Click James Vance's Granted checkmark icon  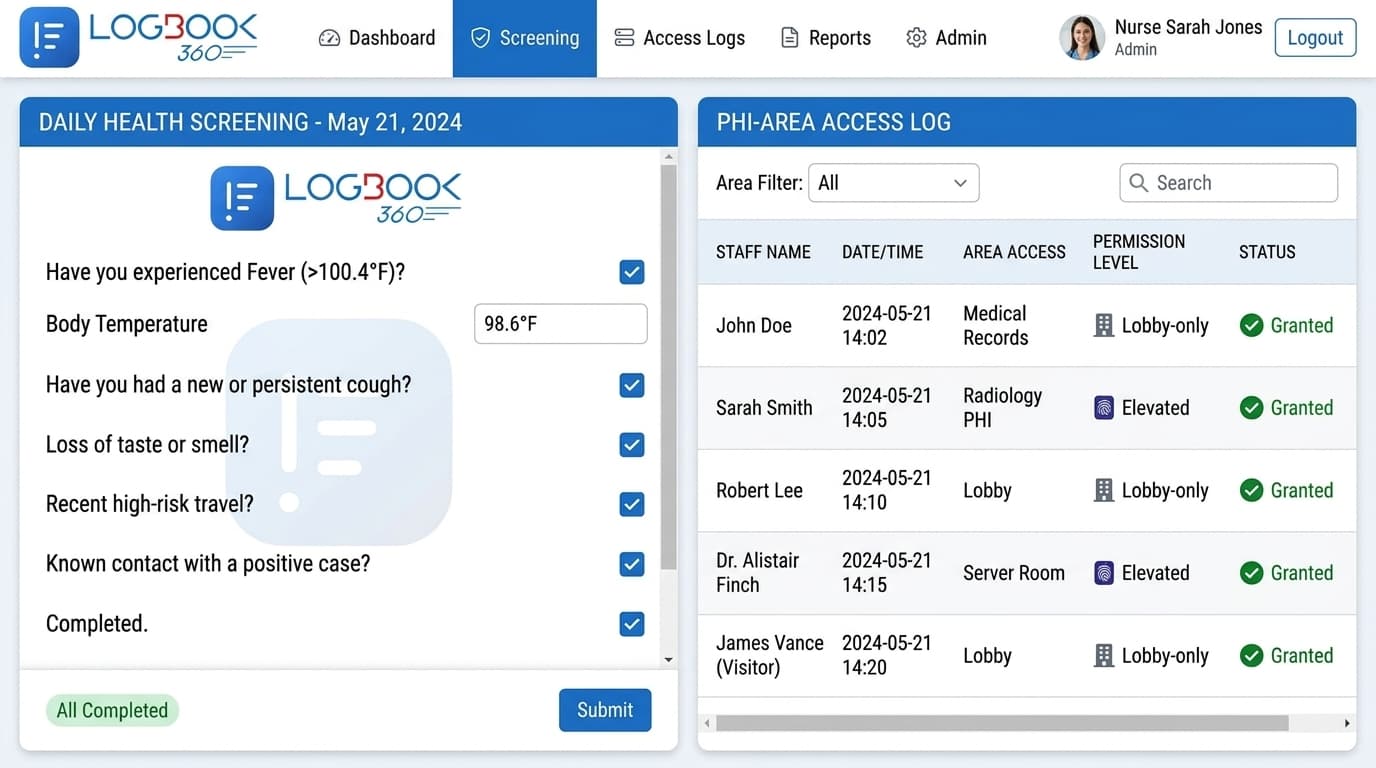(1251, 656)
